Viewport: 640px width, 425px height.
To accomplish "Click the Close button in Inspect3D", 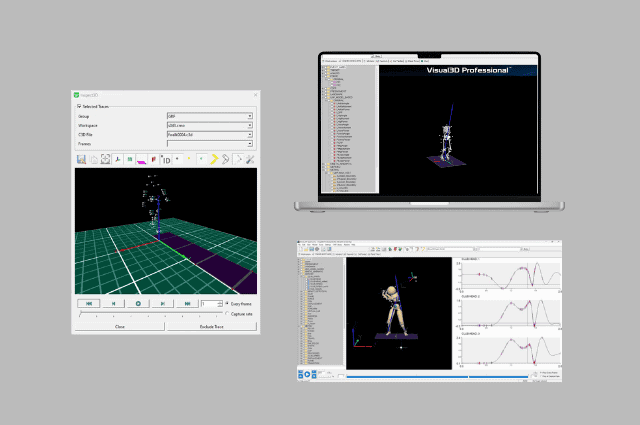I will (x=120, y=326).
